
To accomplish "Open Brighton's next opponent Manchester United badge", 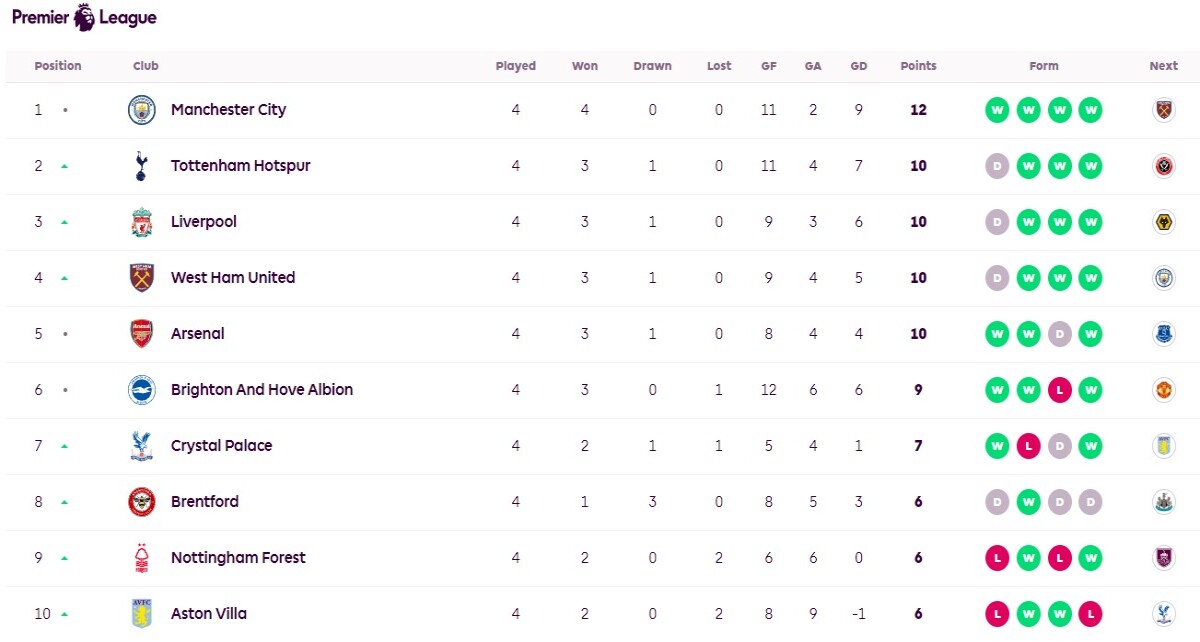I will tap(1163, 390).
